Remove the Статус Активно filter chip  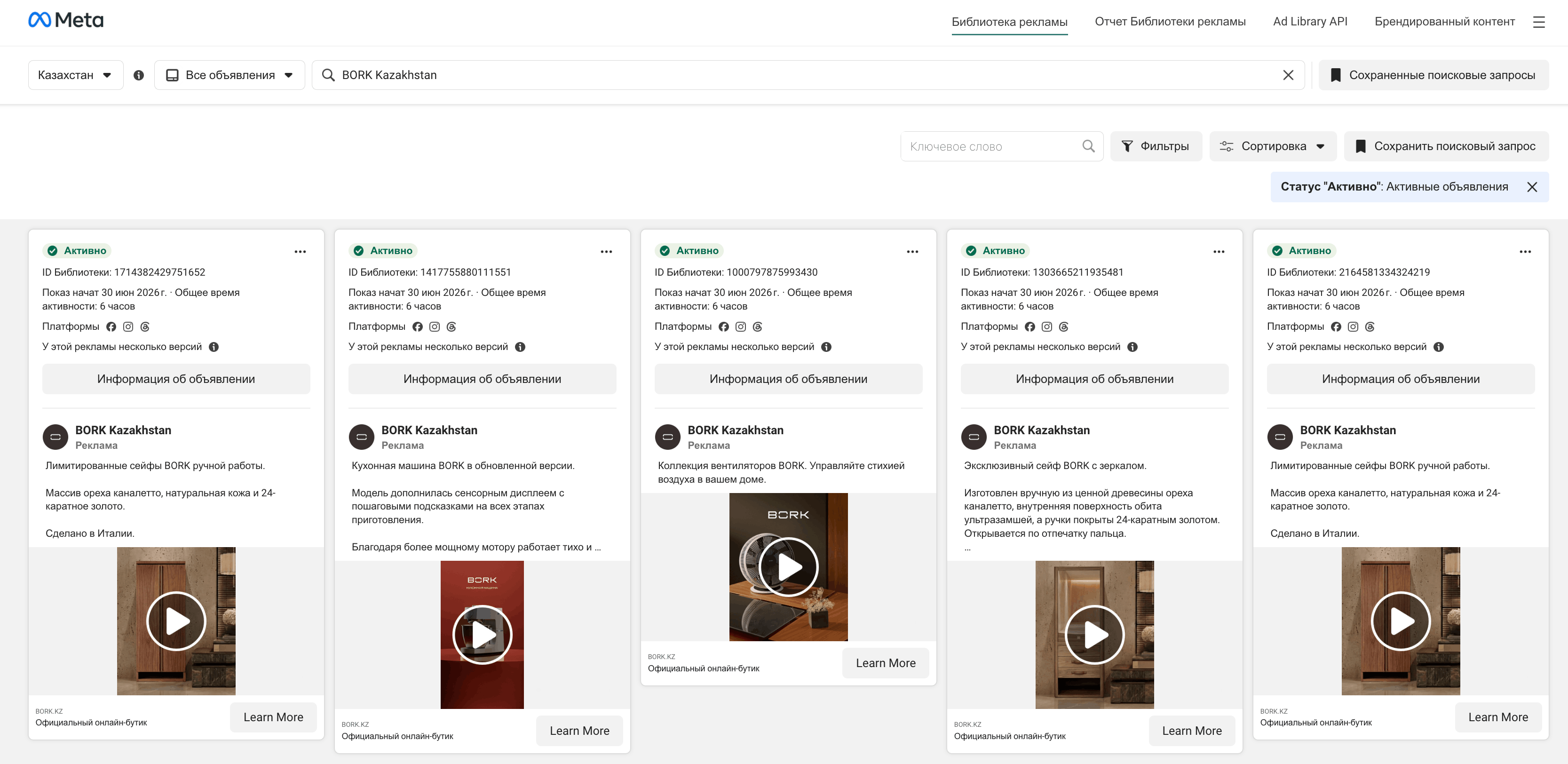coord(1532,187)
